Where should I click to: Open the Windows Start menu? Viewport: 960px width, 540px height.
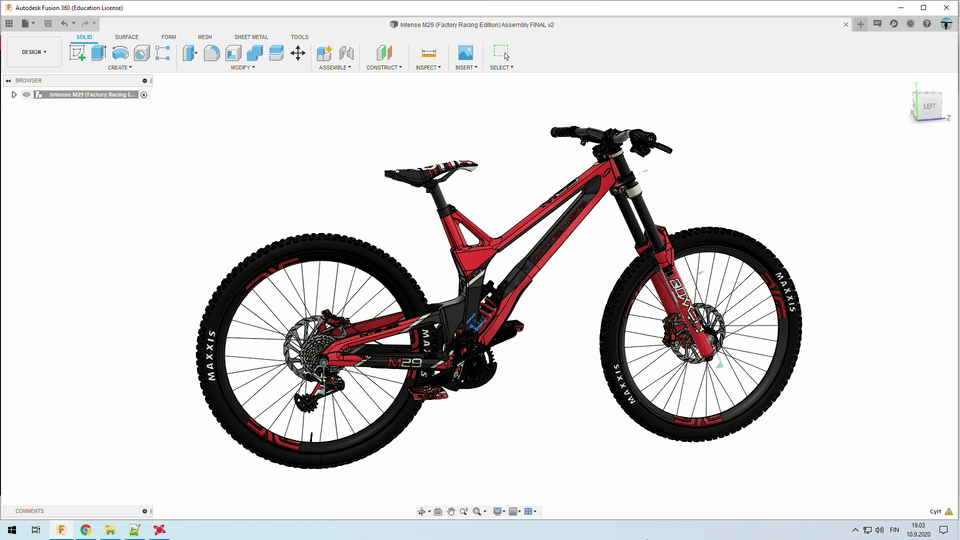[12, 530]
